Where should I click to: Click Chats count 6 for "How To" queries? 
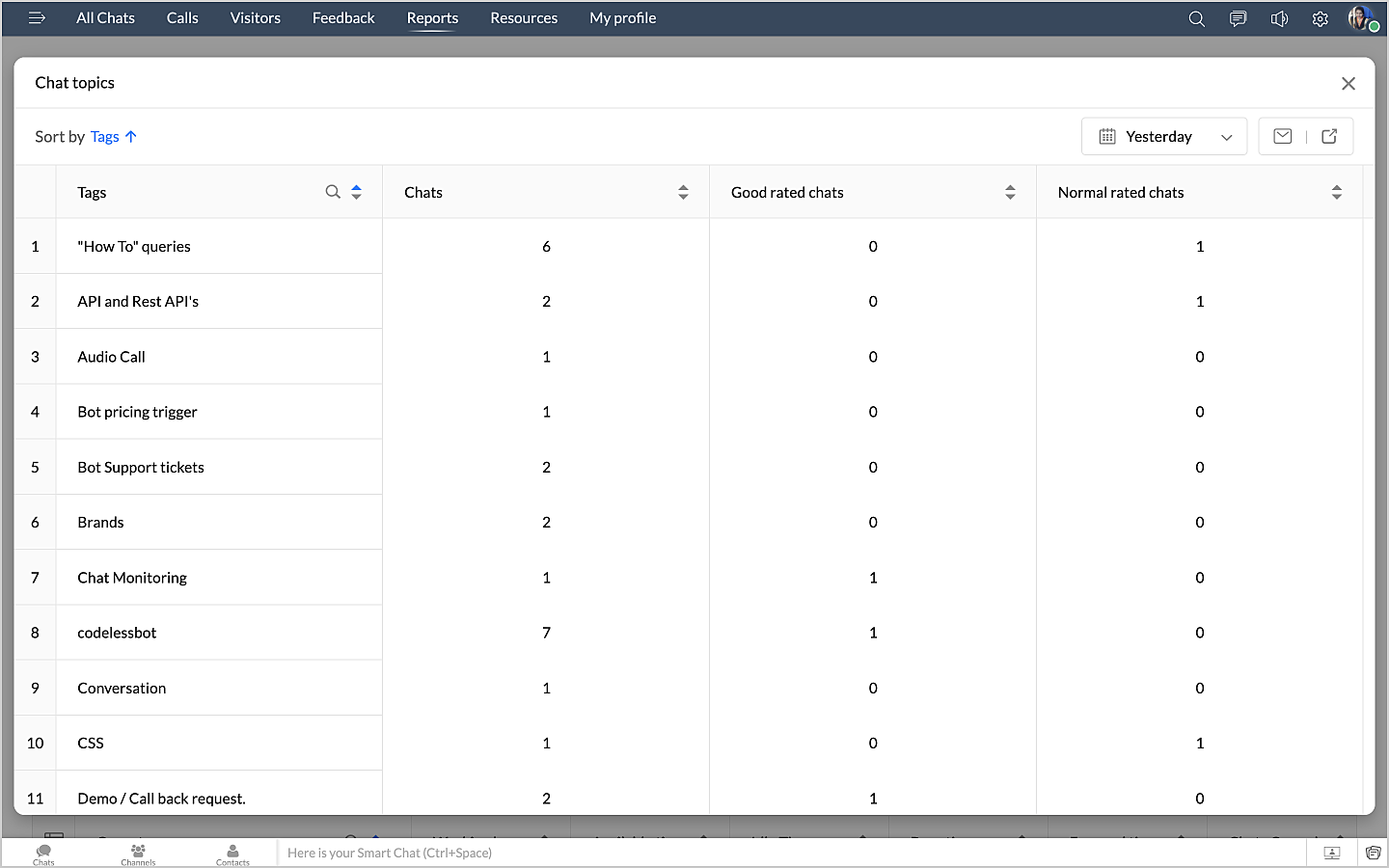pyautogui.click(x=546, y=247)
